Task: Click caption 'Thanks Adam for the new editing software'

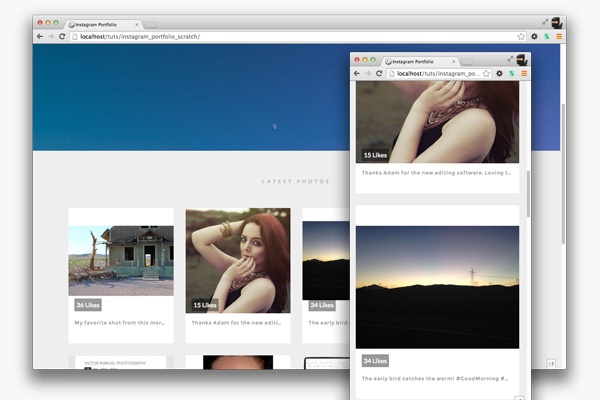Action: pyautogui.click(x=436, y=173)
